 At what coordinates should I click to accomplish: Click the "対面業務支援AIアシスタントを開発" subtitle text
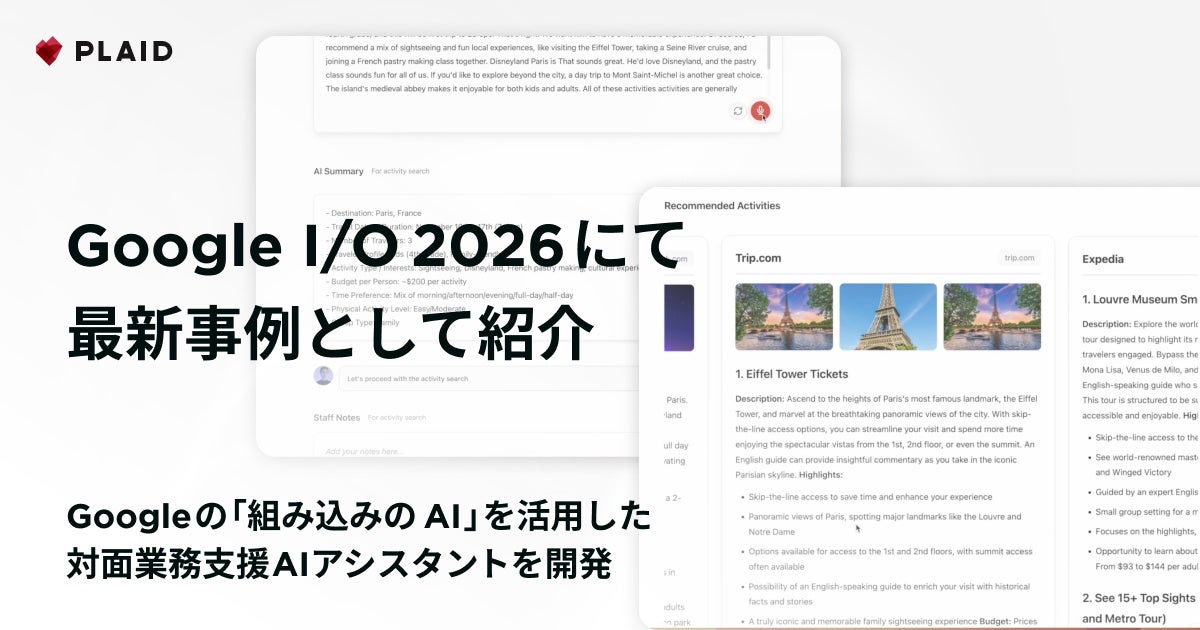point(339,565)
